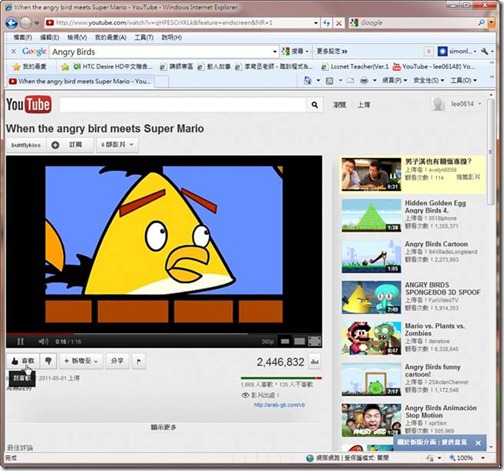The width and height of the screenshot is (504, 471).
Task: Click the YouTube search input field
Action: click(183, 105)
